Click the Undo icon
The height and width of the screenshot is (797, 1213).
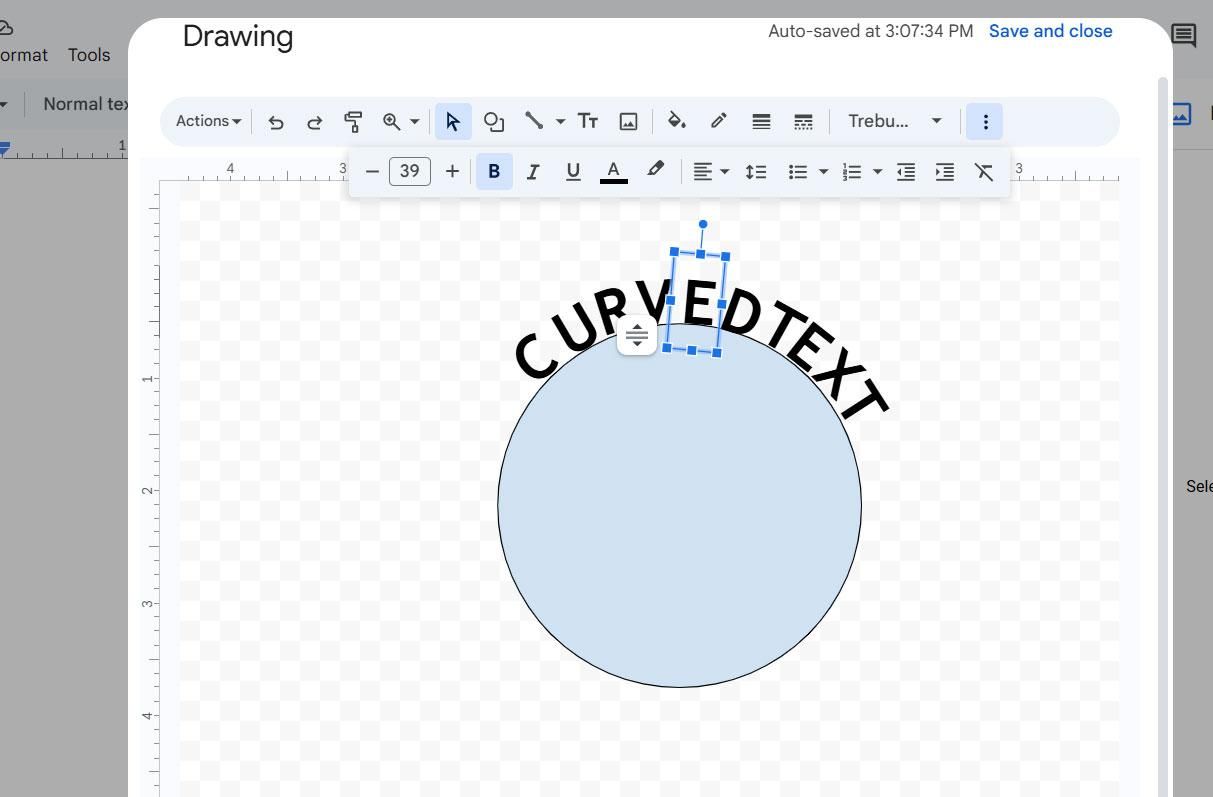point(276,121)
